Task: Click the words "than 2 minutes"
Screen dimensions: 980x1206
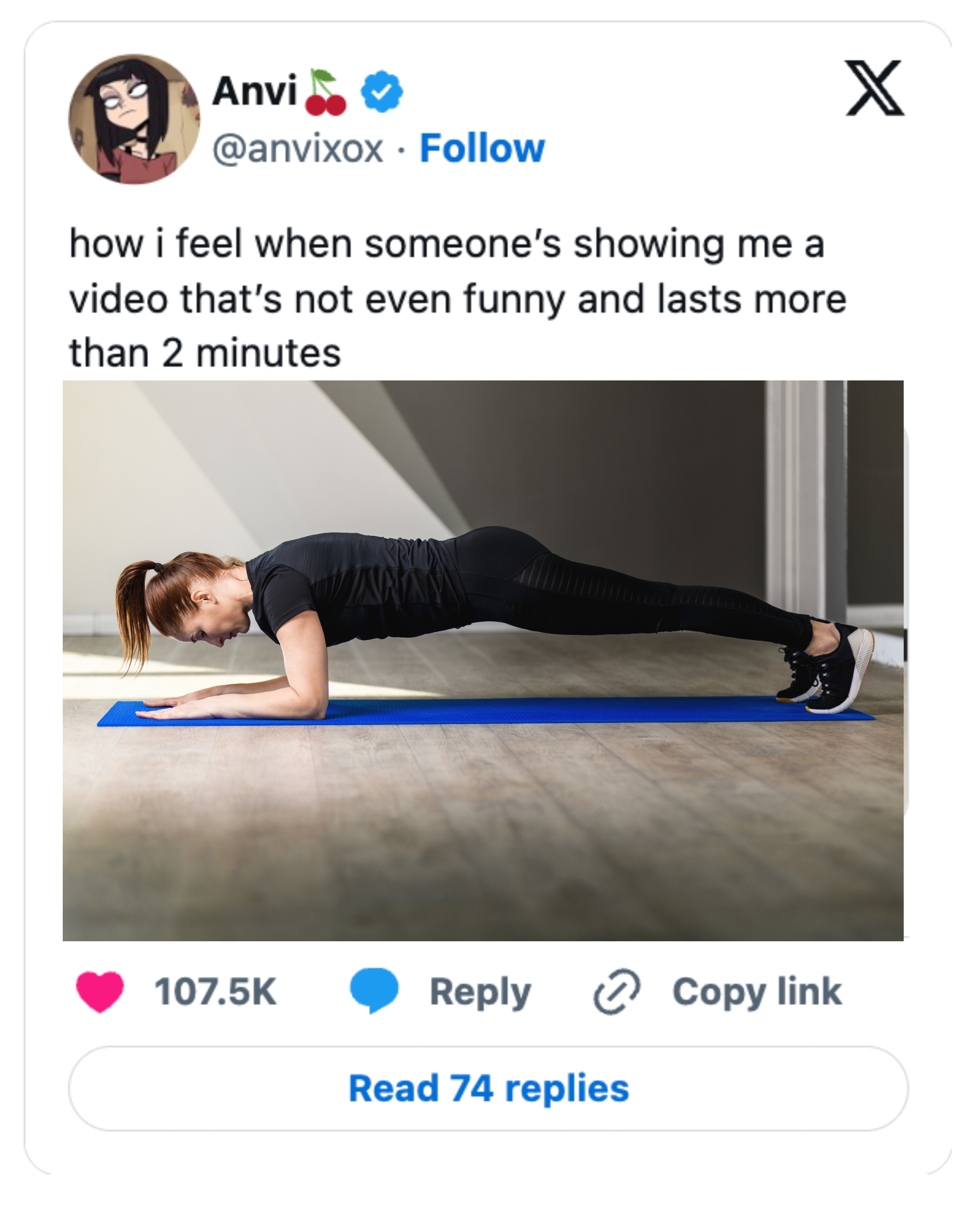Action: 205,353
